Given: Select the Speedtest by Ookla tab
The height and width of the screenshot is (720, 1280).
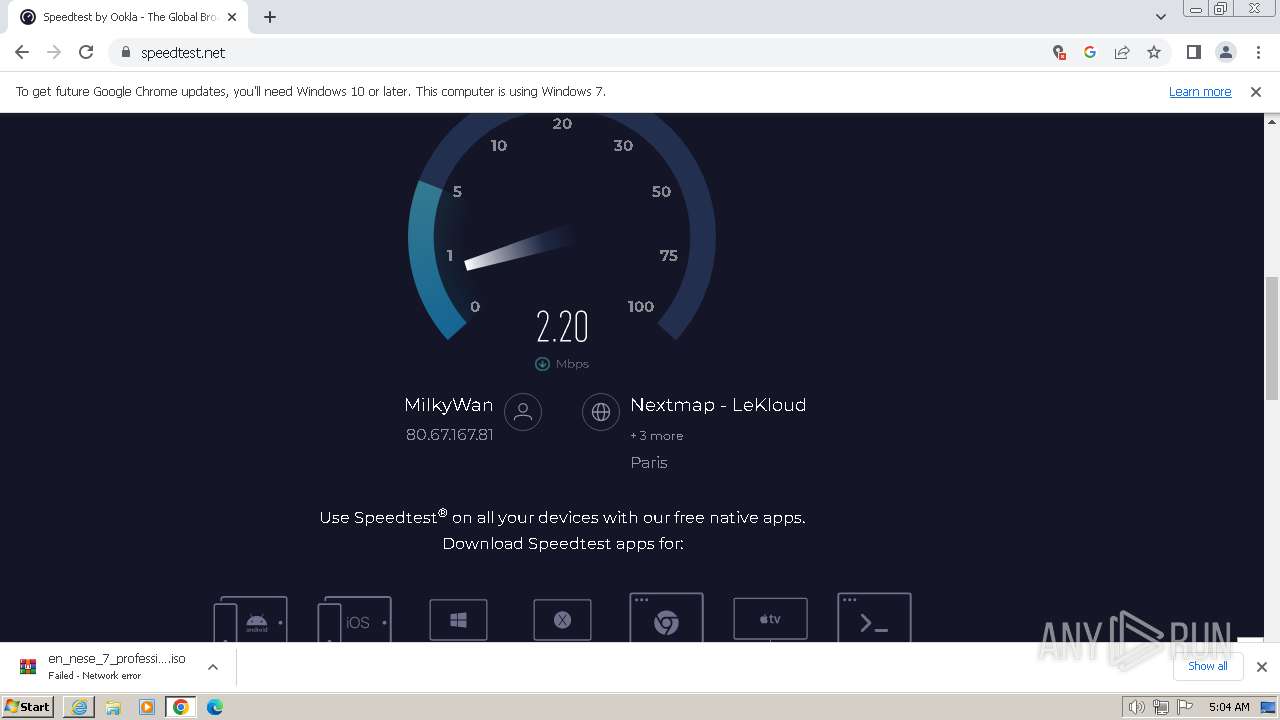Looking at the screenshot, I should (x=129, y=17).
